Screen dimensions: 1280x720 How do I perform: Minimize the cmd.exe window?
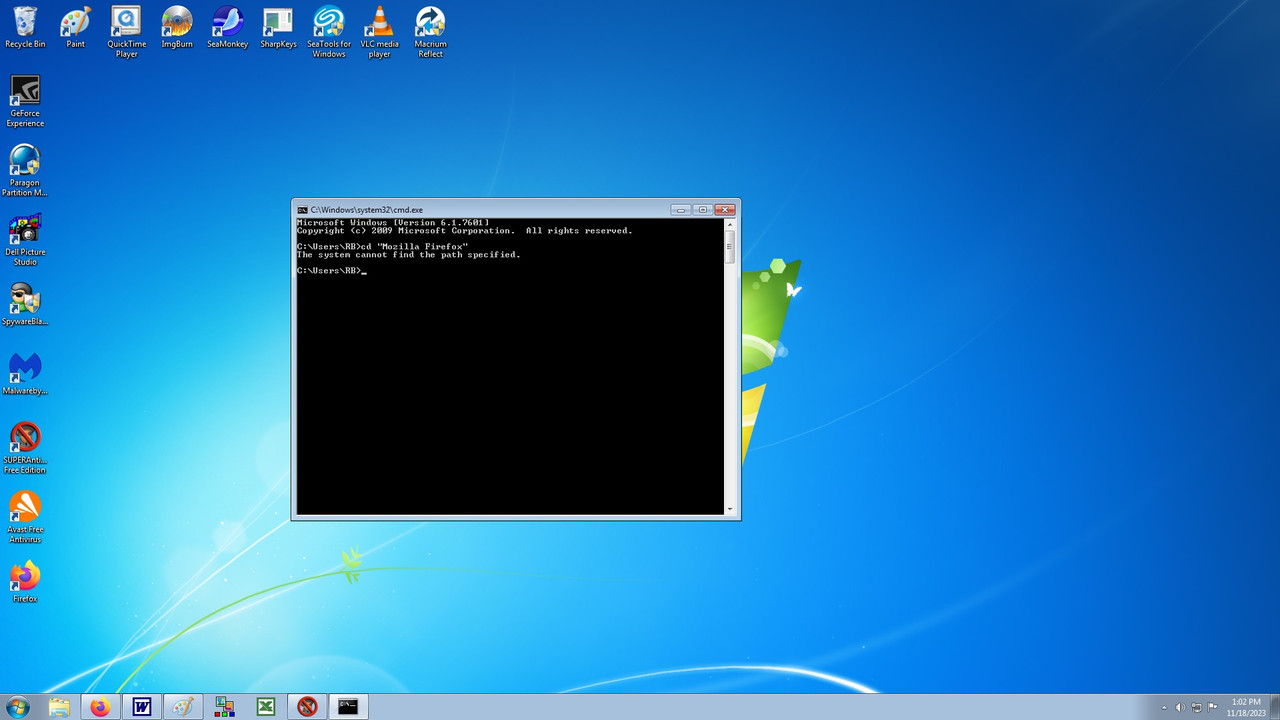pyautogui.click(x=681, y=209)
